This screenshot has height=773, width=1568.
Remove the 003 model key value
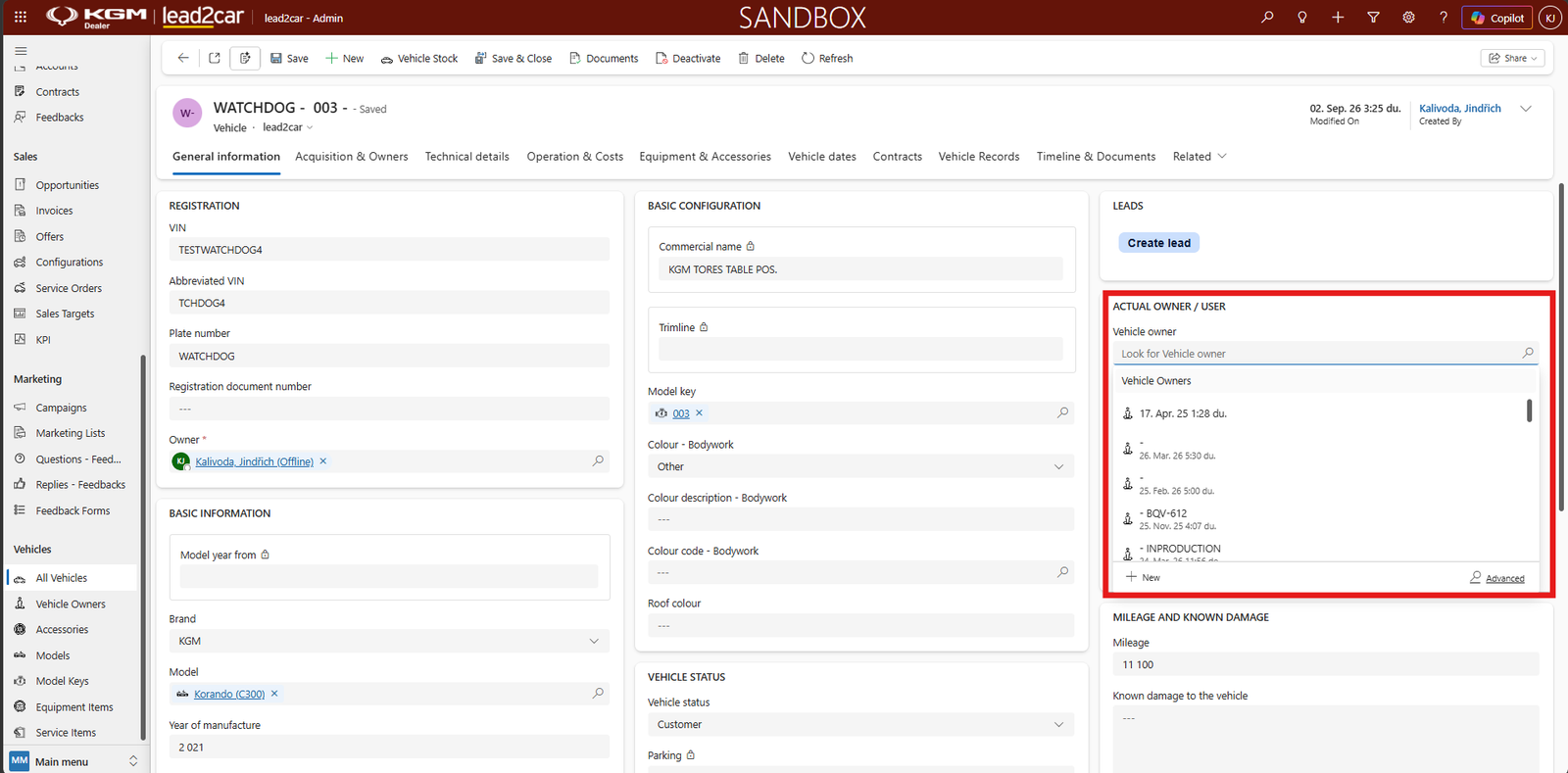tap(699, 413)
